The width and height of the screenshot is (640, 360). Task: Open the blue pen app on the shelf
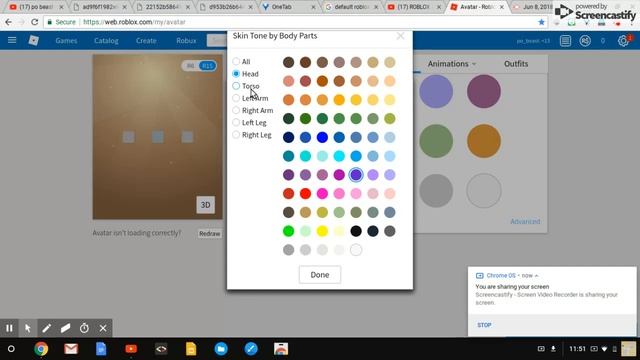(x=251, y=349)
